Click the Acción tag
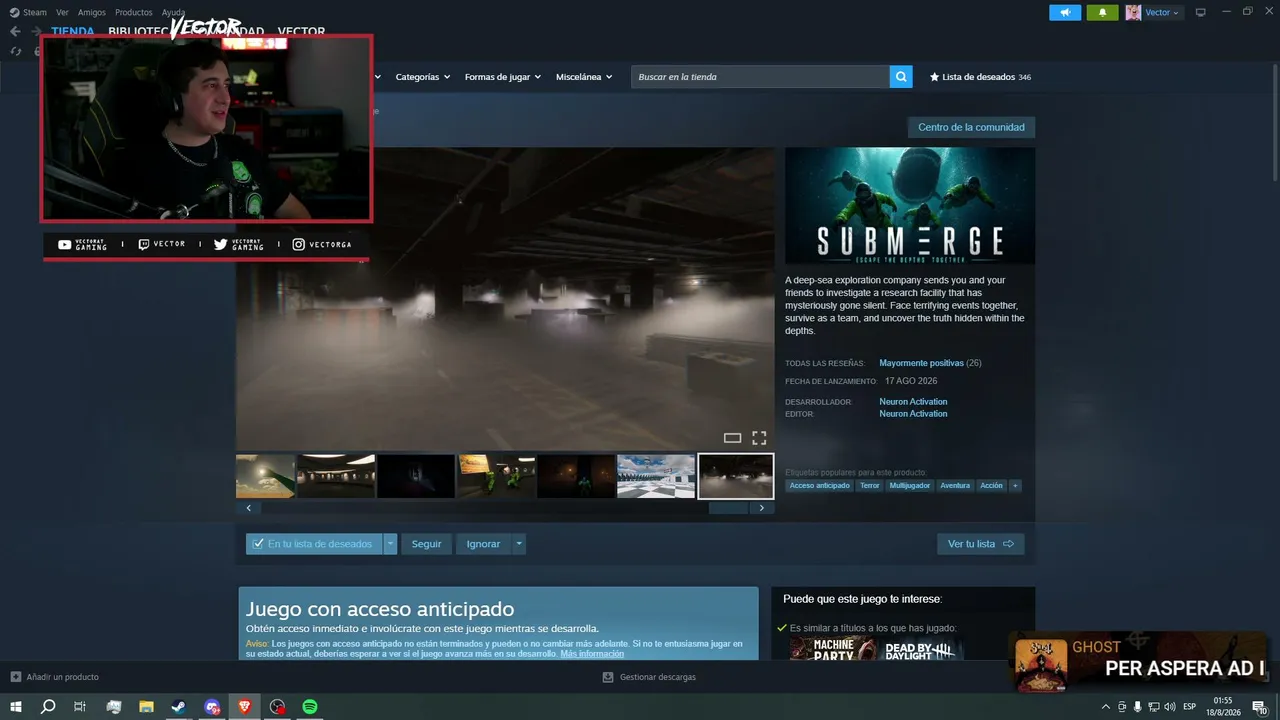 click(991, 486)
